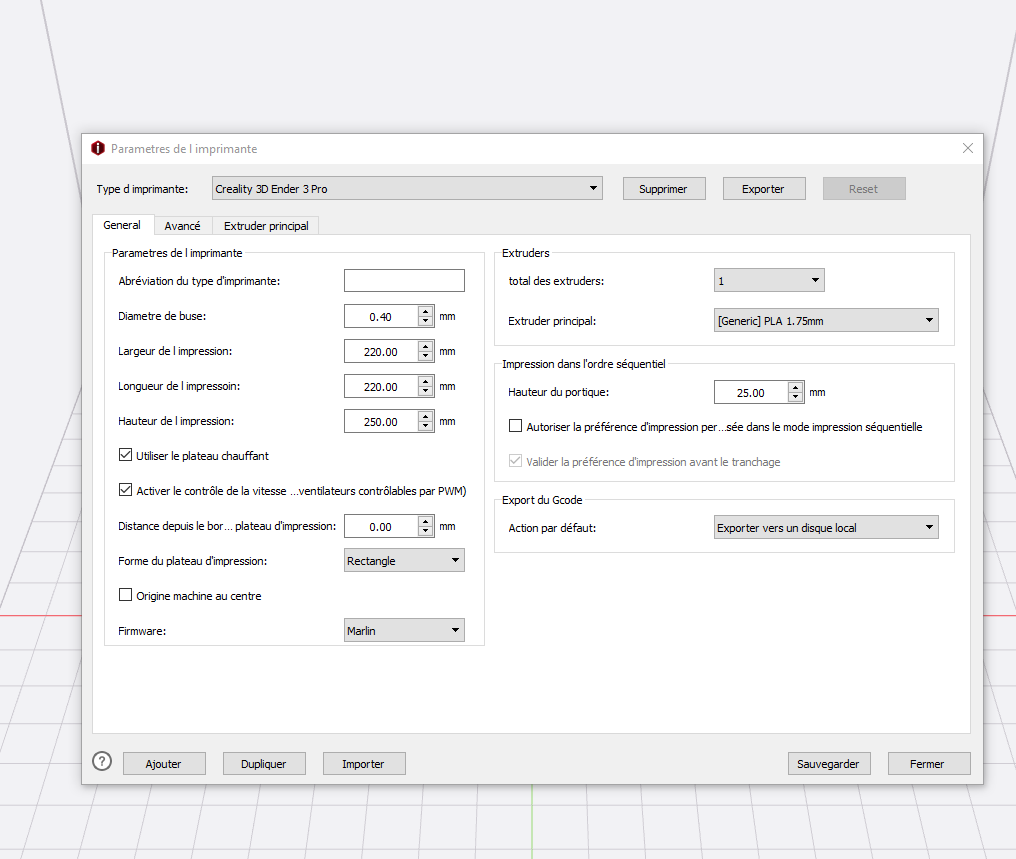1016x859 pixels.
Task: Uncheck Utiliser le plateau chauffant
Action: pyautogui.click(x=125, y=455)
